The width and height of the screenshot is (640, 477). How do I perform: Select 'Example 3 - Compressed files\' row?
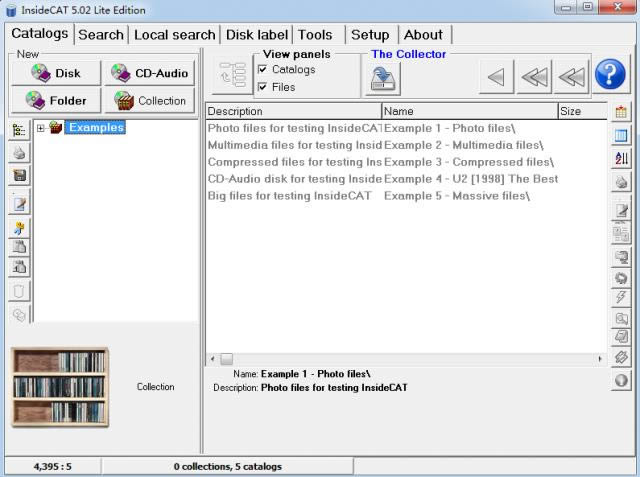click(x=406, y=162)
